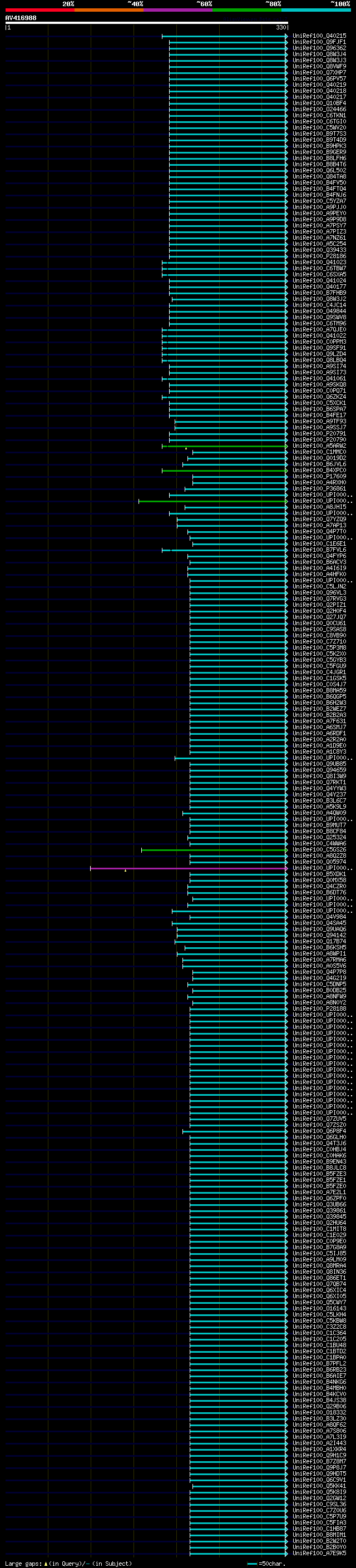Select the UniRef100_C1E6E1 label

(319, 543)
